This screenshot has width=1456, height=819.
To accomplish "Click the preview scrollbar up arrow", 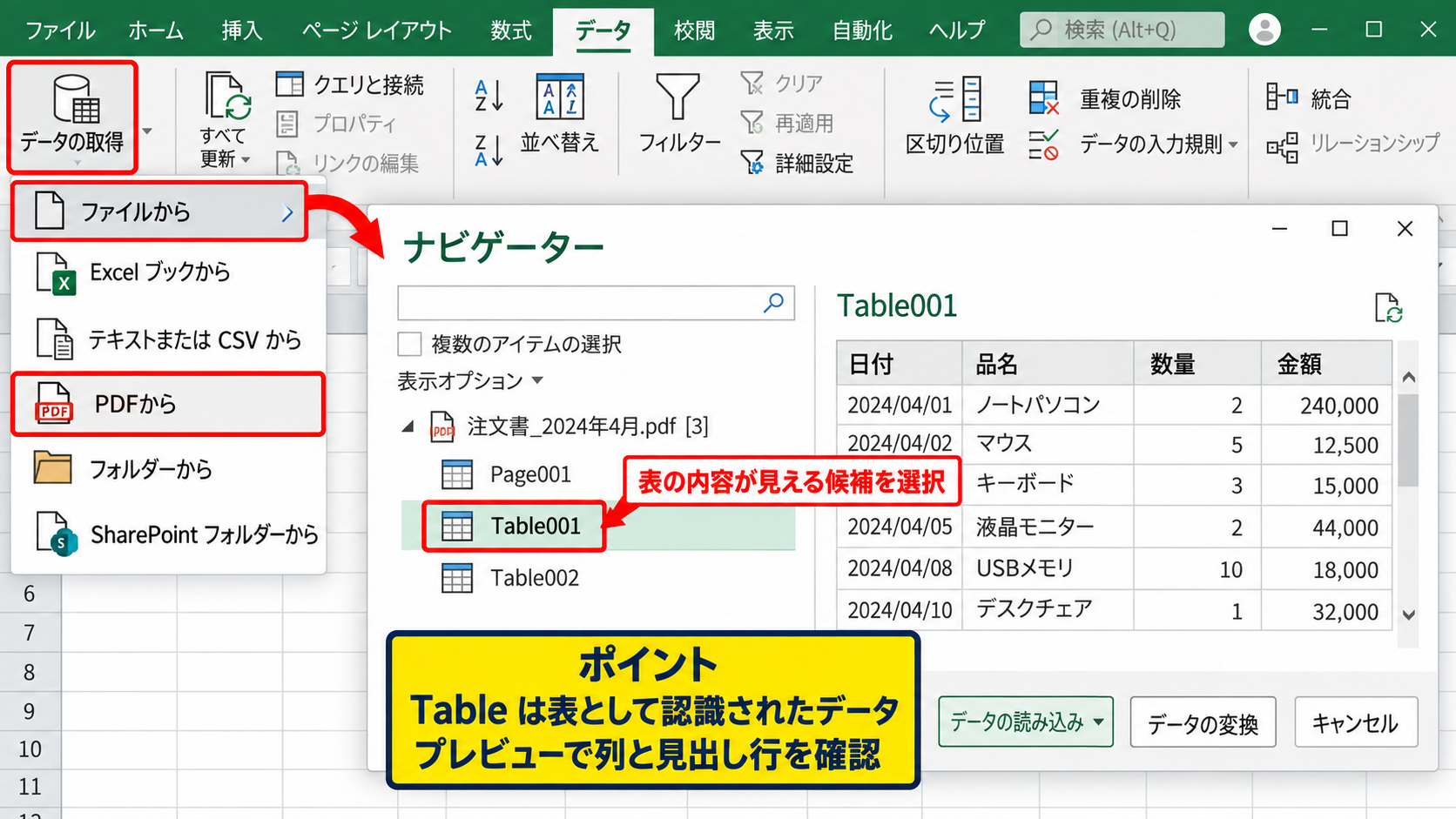I will (1408, 377).
